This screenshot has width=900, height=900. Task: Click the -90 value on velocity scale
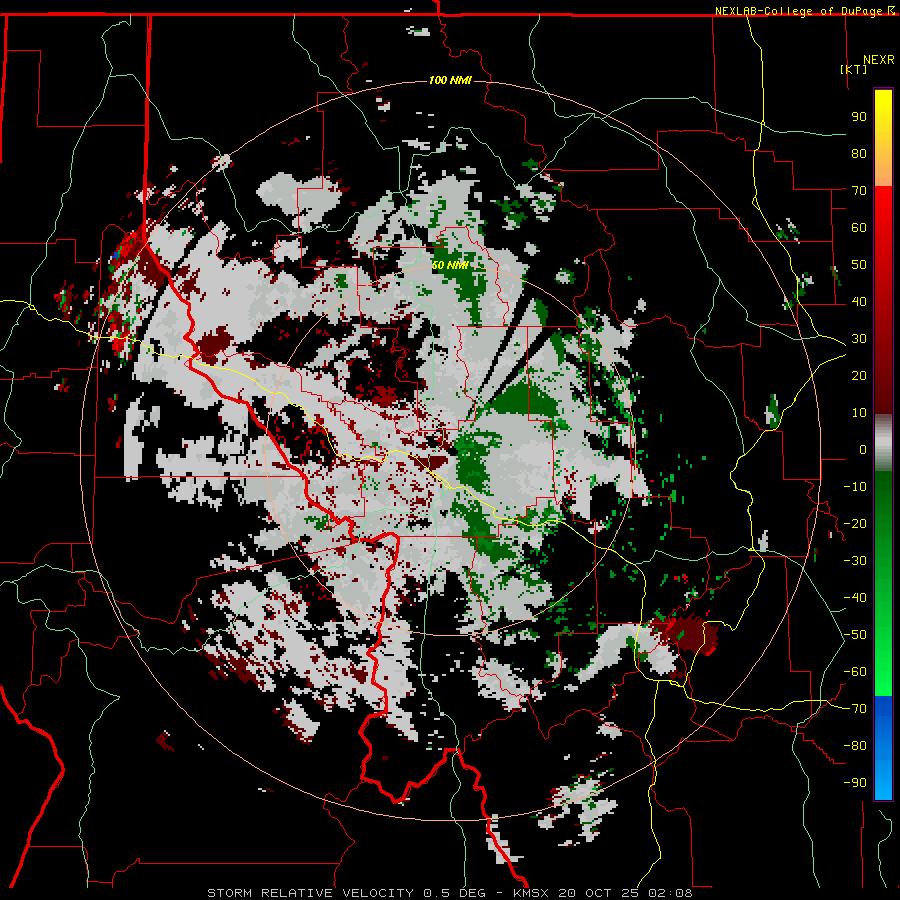coord(855,783)
